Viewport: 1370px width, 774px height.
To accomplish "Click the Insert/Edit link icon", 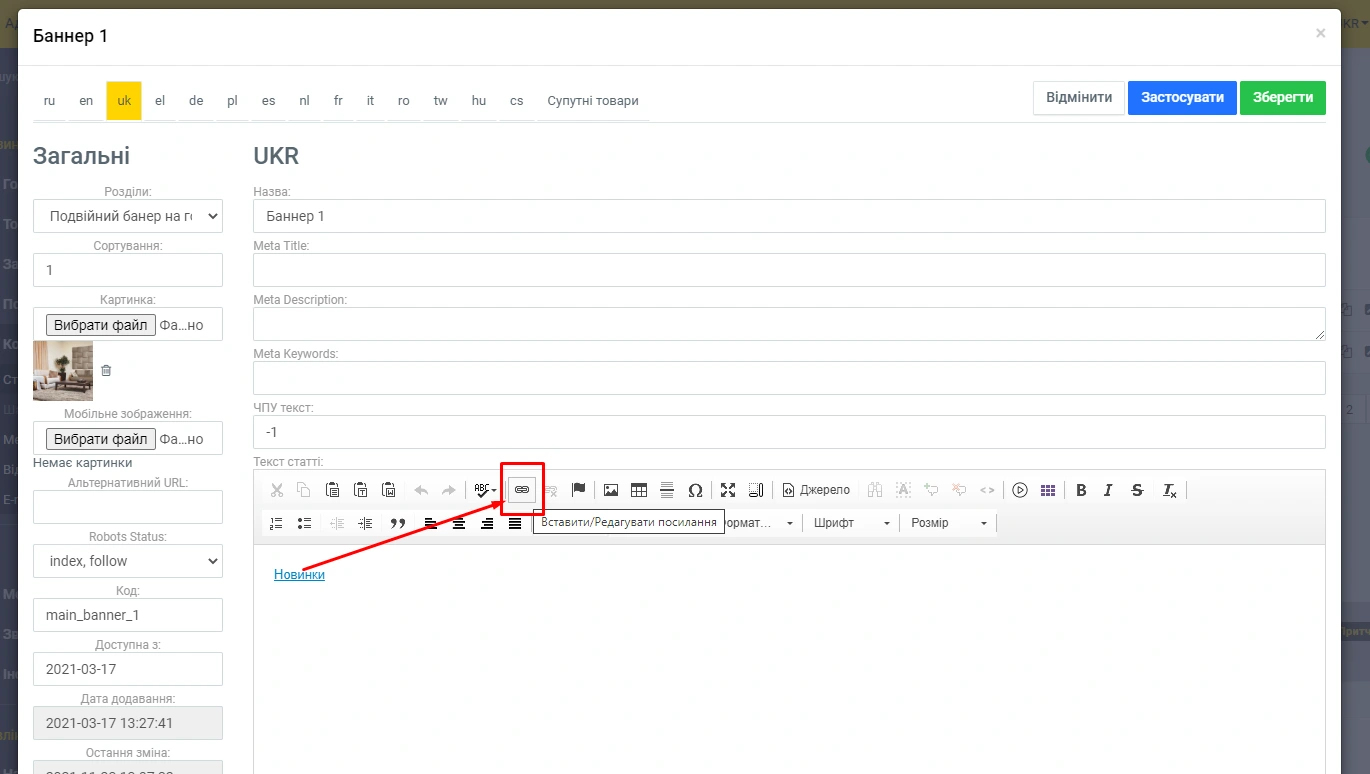I will [521, 490].
